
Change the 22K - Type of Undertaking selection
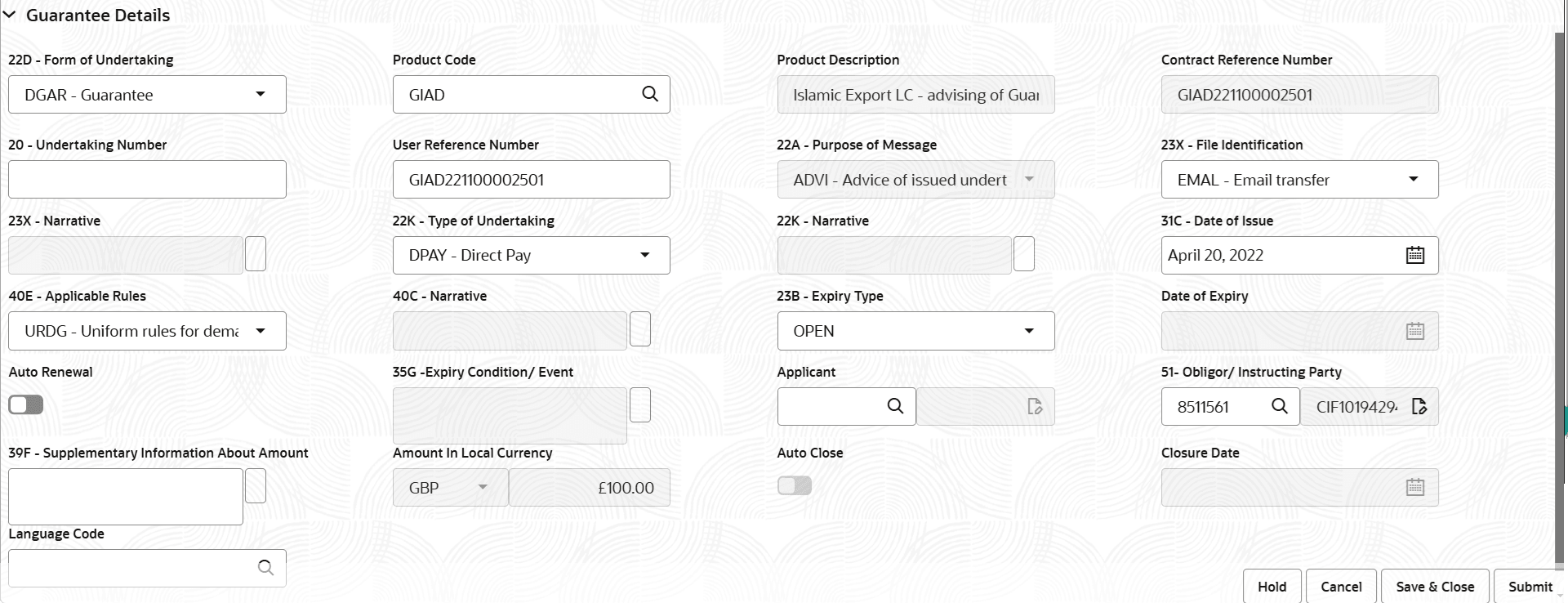[x=645, y=255]
